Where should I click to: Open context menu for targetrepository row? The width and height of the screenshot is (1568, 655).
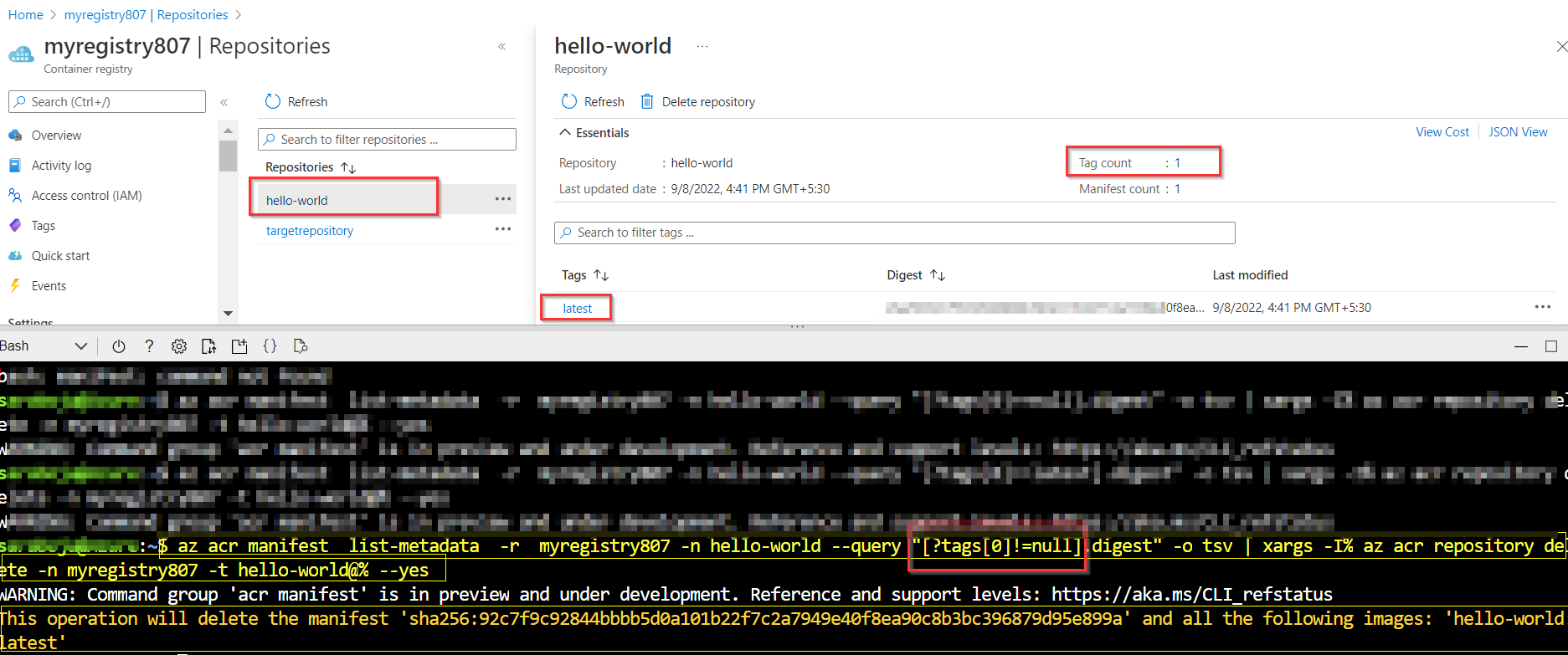coord(503,229)
